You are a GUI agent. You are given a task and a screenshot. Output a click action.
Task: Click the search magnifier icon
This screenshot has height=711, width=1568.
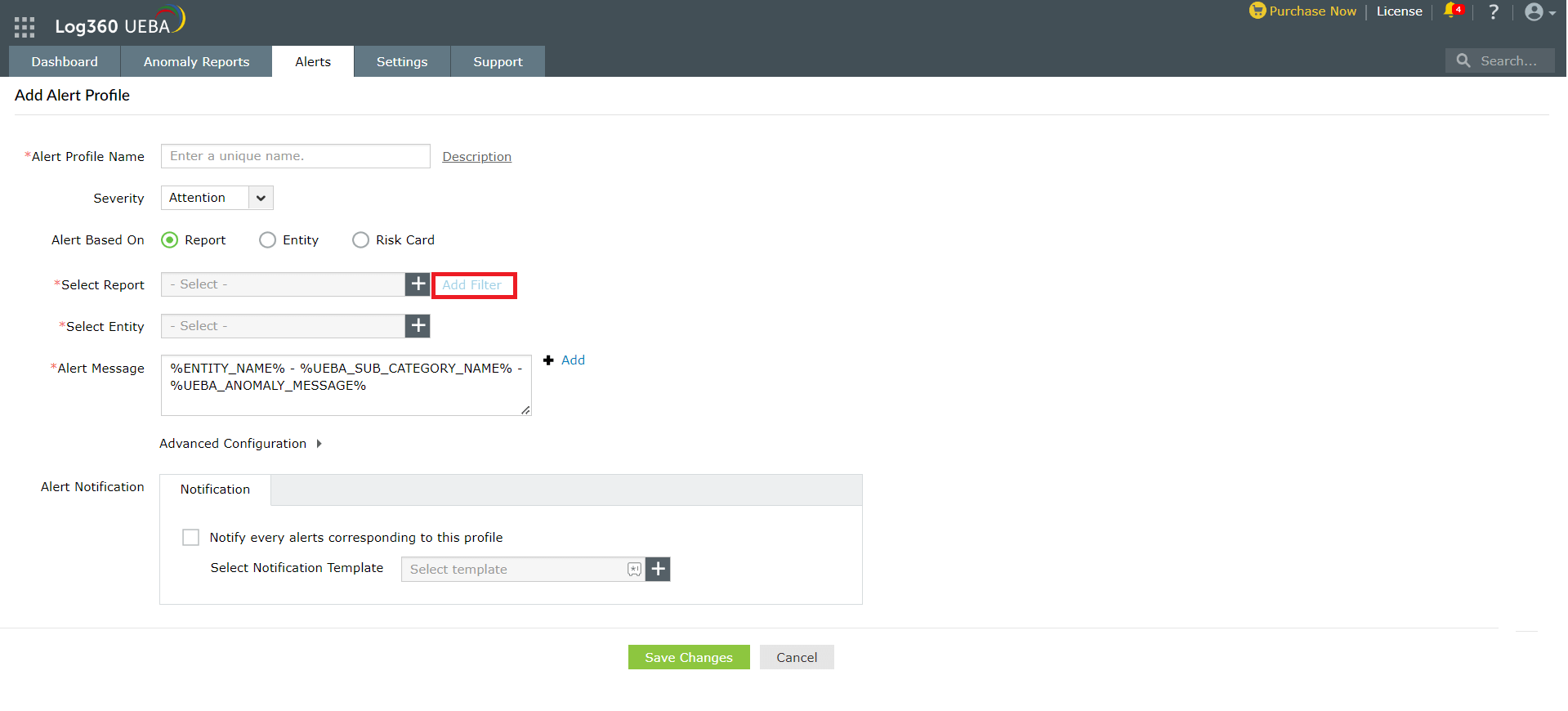[x=1463, y=60]
